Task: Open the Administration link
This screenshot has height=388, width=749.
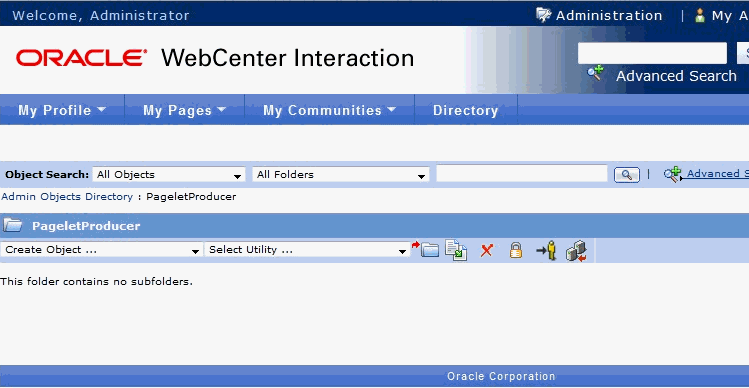Action: coord(609,16)
